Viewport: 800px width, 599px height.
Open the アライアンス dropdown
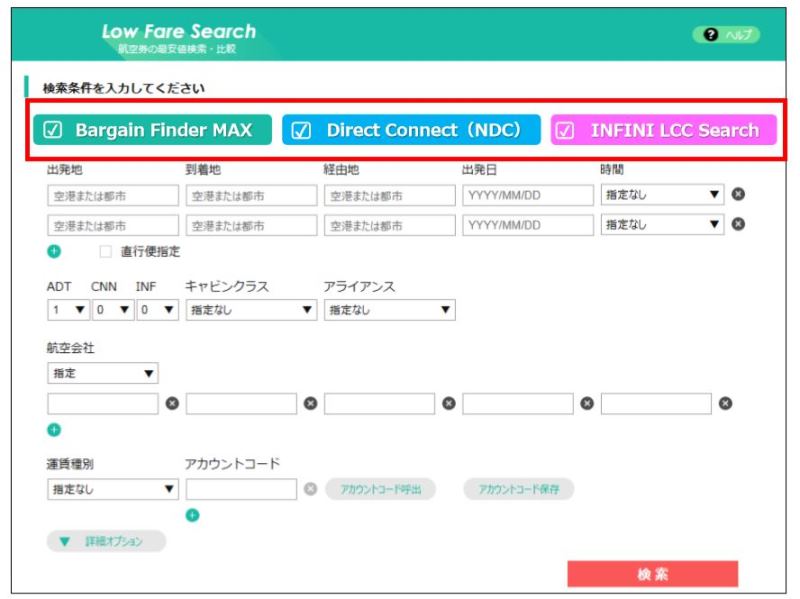click(390, 310)
